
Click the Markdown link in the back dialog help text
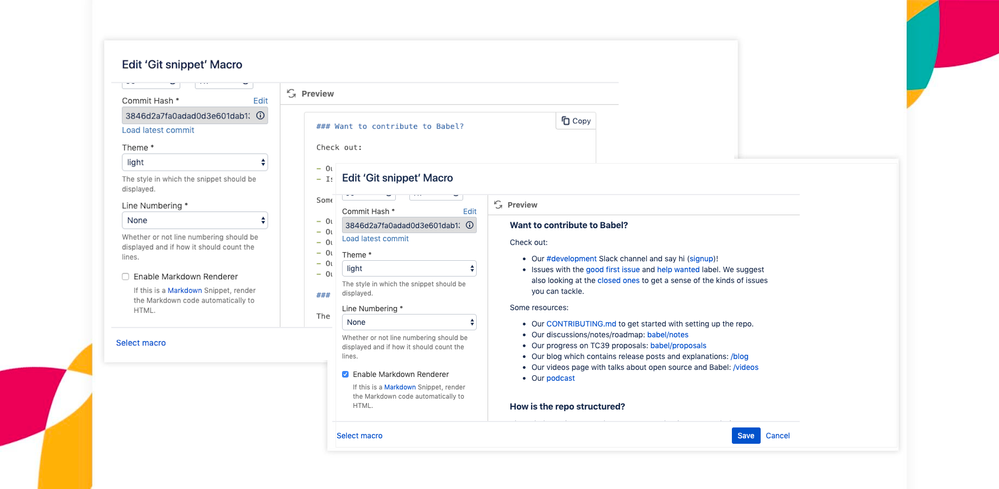click(x=185, y=290)
